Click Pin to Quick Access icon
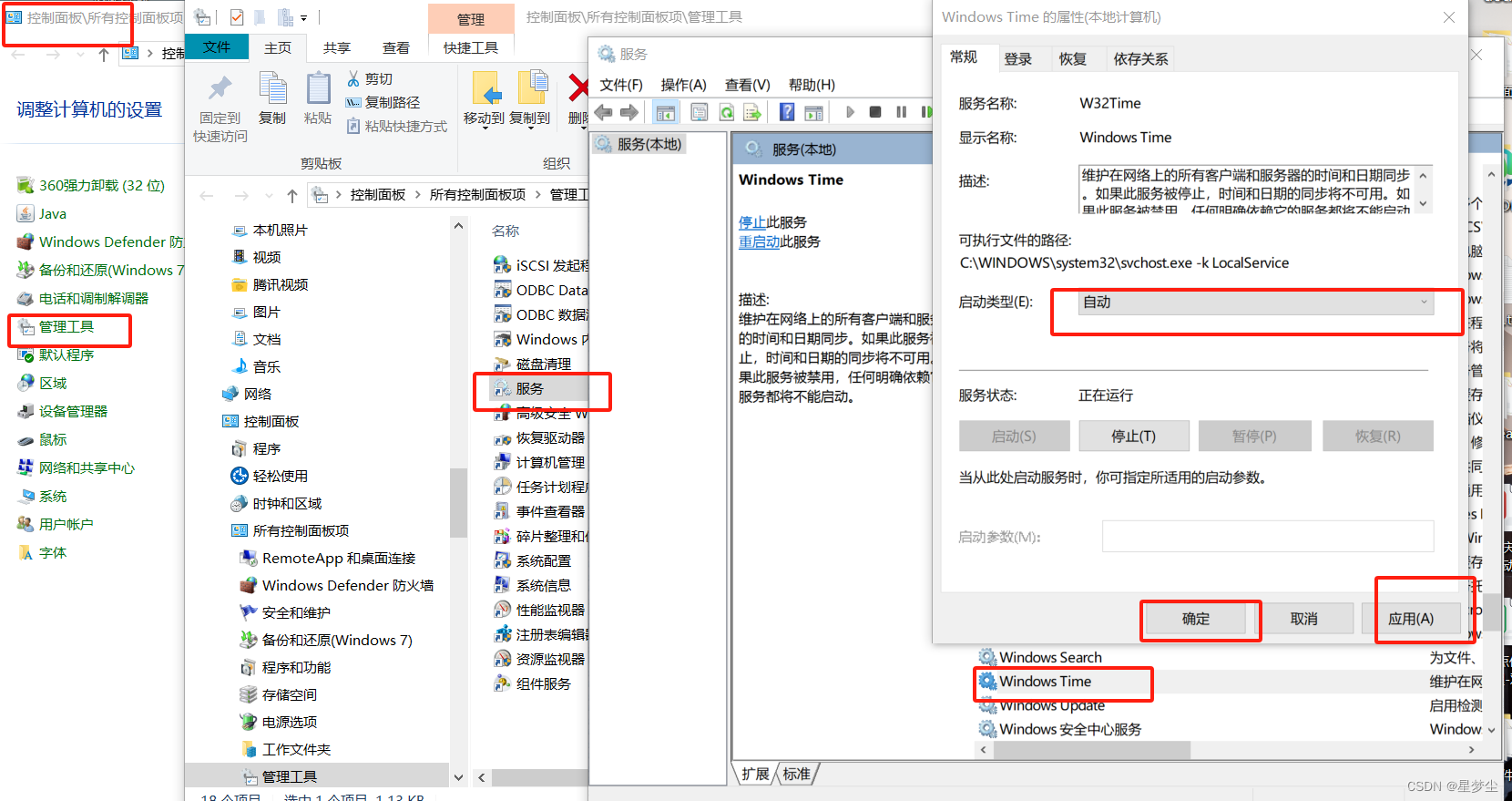The image size is (1512, 801). [x=220, y=89]
